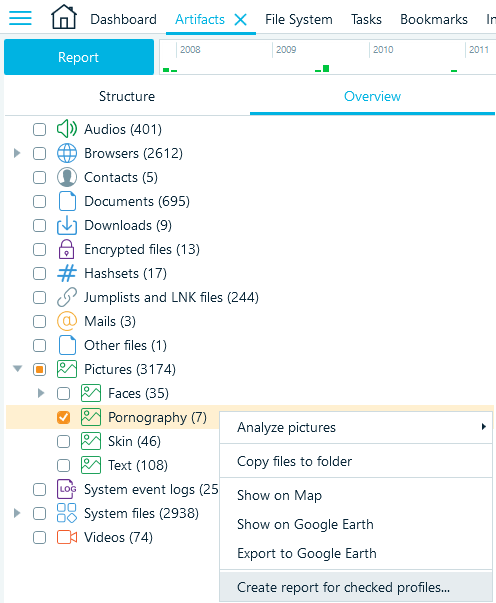Uncheck the Pornography (7) checkbox
This screenshot has height=603, width=496.
(x=63, y=418)
